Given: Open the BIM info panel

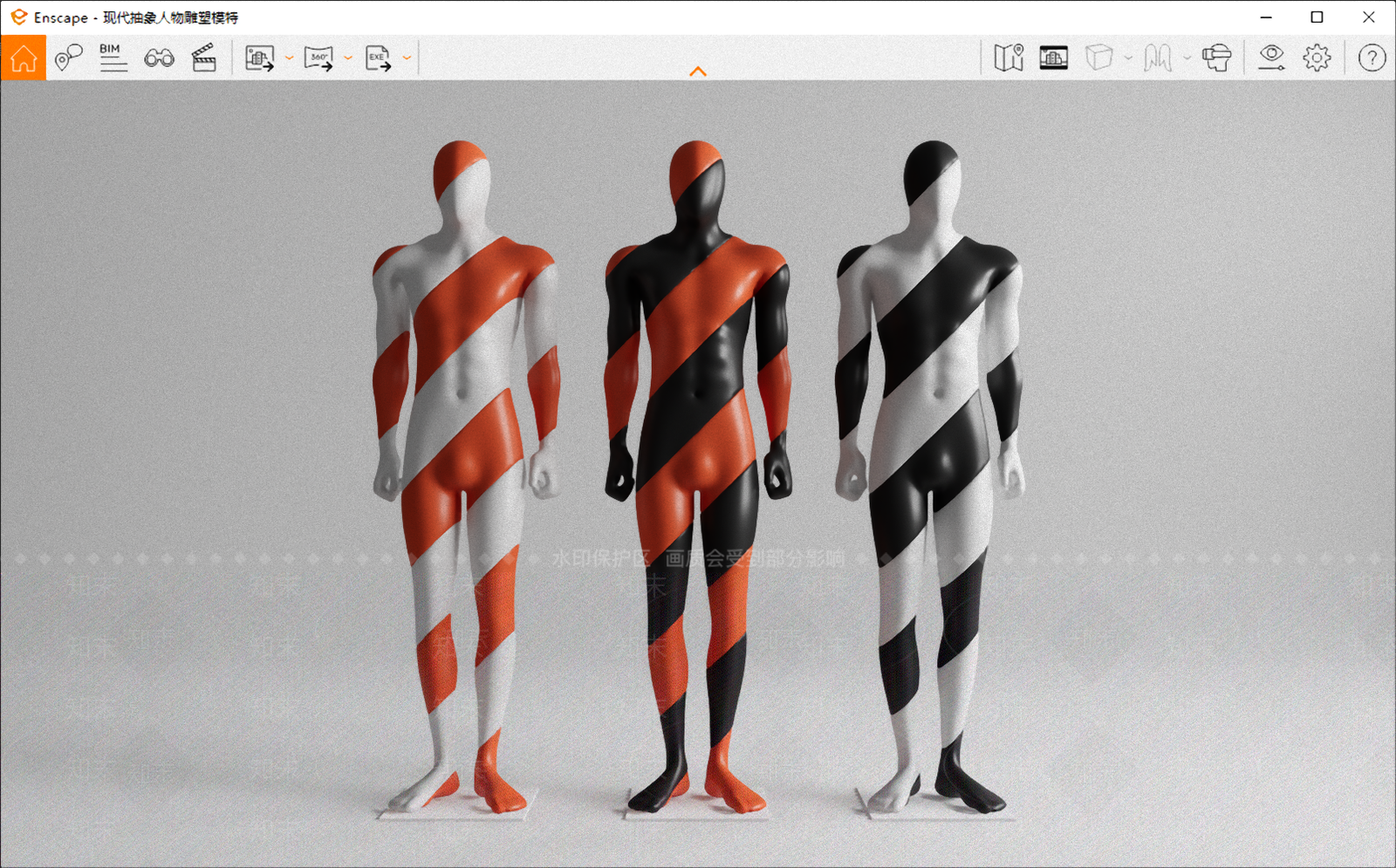Looking at the screenshot, I should point(113,58).
